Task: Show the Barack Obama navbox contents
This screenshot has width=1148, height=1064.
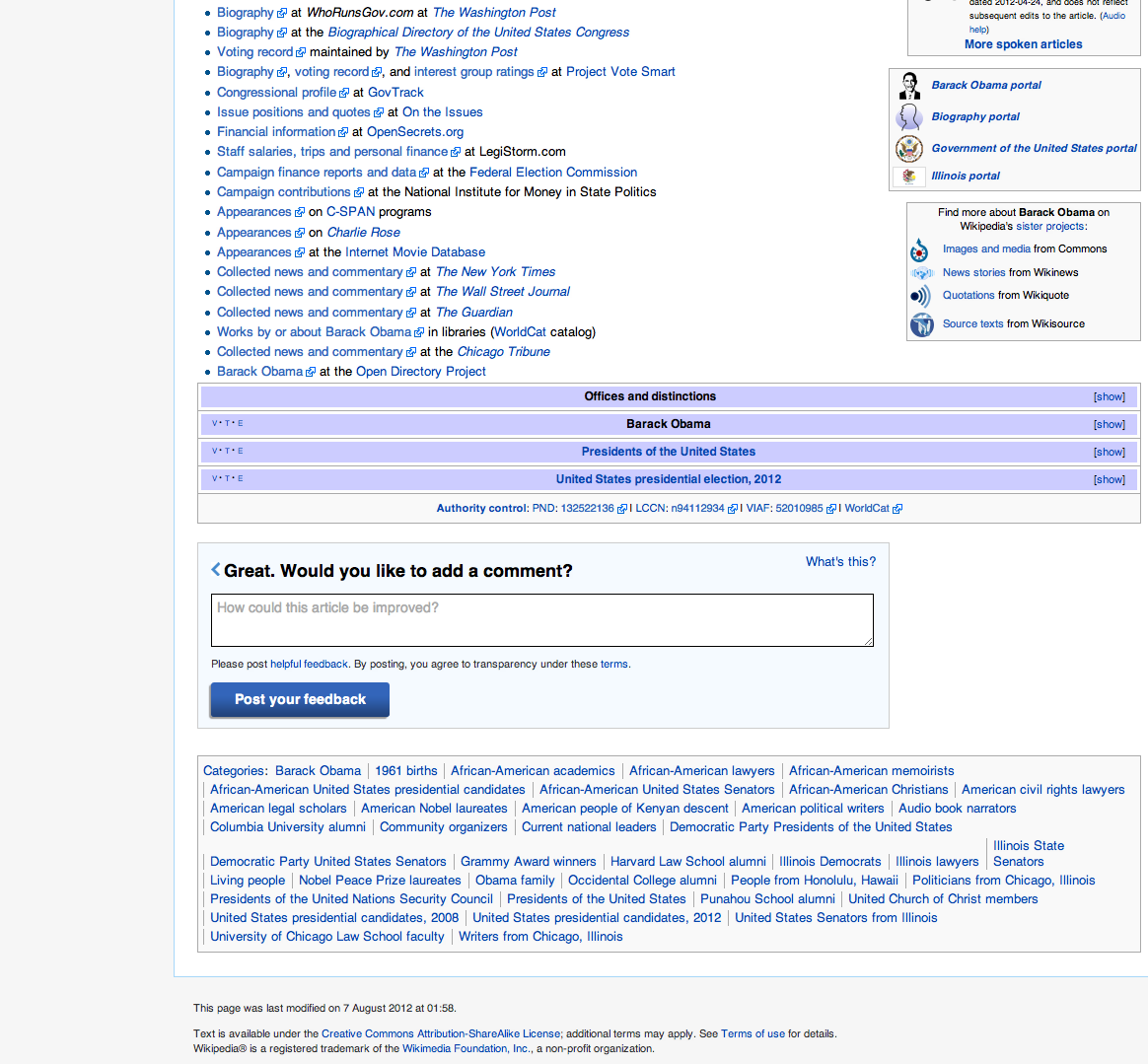Action: pyautogui.click(x=1110, y=425)
